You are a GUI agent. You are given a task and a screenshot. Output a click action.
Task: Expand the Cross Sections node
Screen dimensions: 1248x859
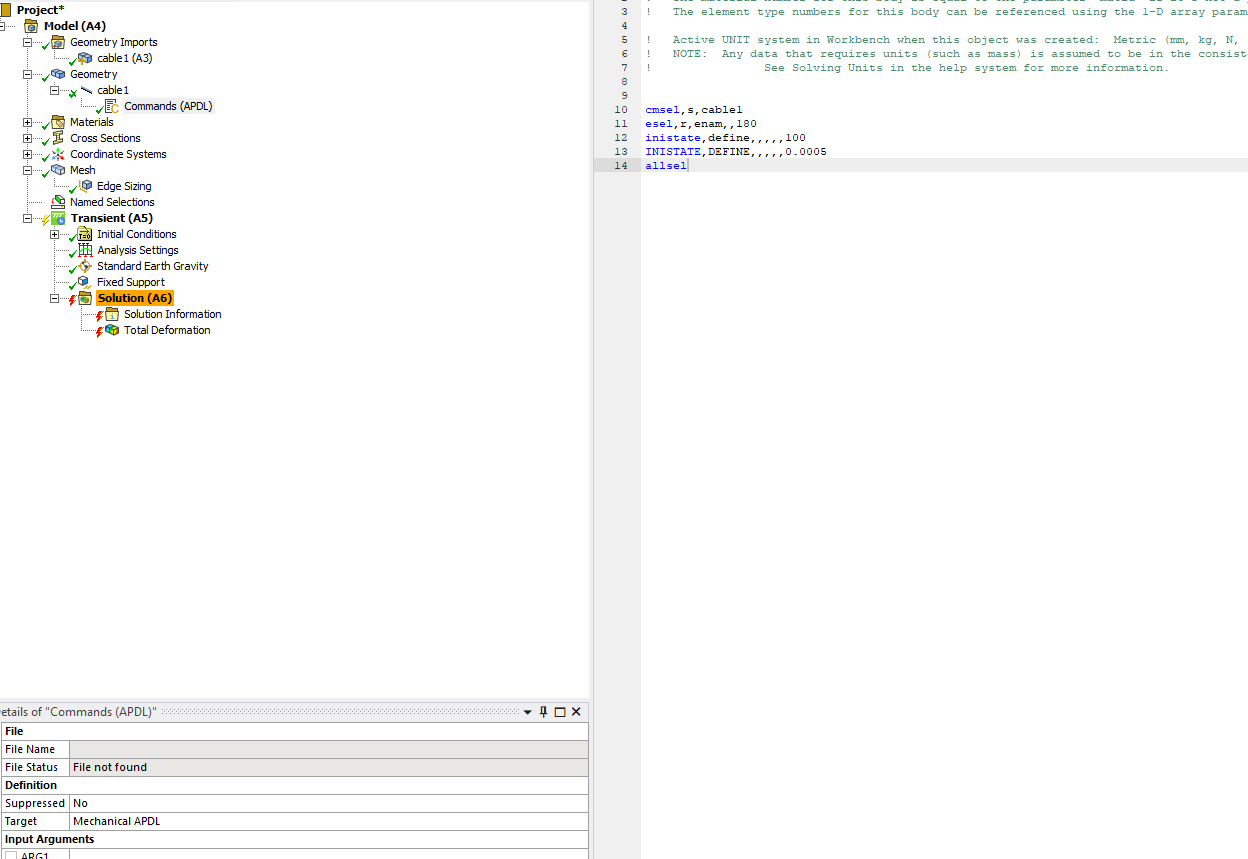pos(28,138)
